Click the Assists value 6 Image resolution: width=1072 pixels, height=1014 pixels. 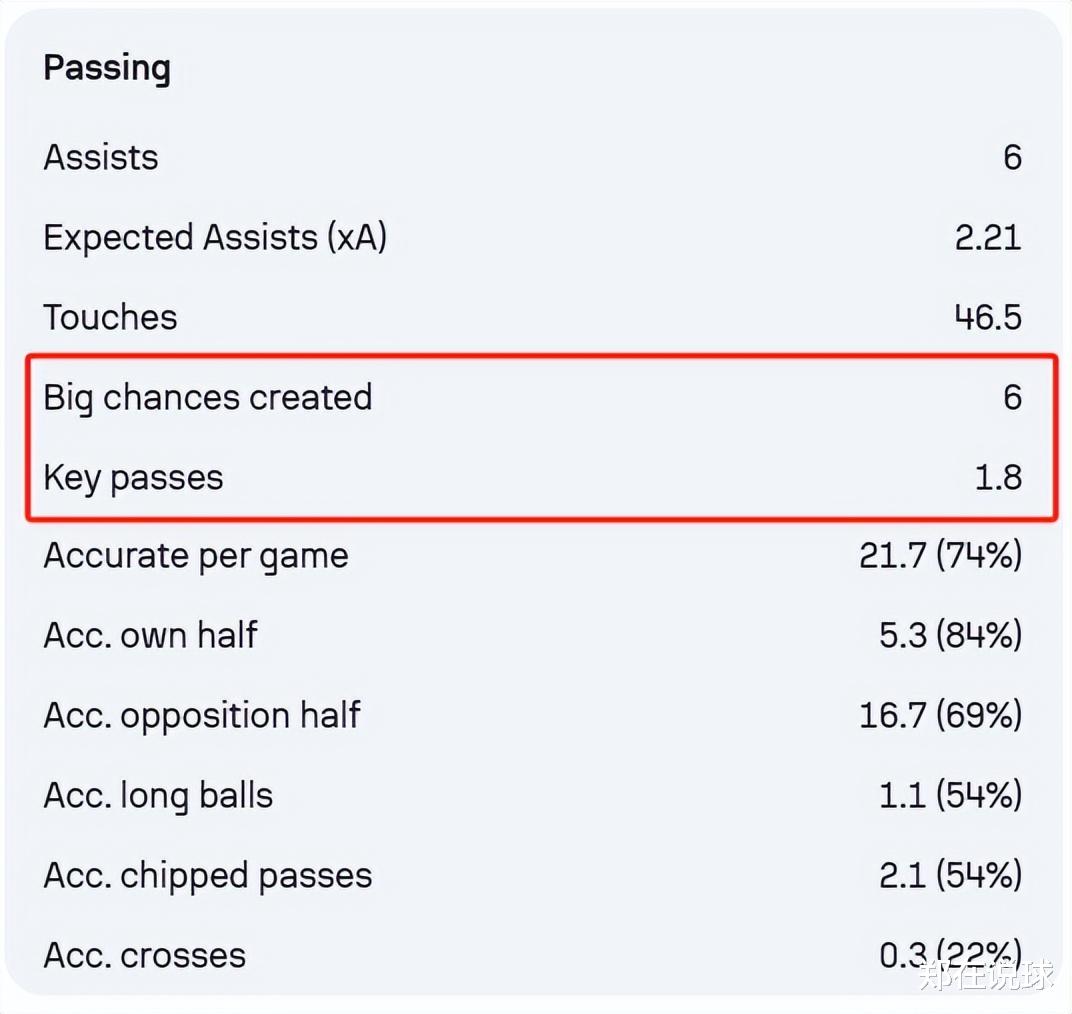click(1013, 157)
